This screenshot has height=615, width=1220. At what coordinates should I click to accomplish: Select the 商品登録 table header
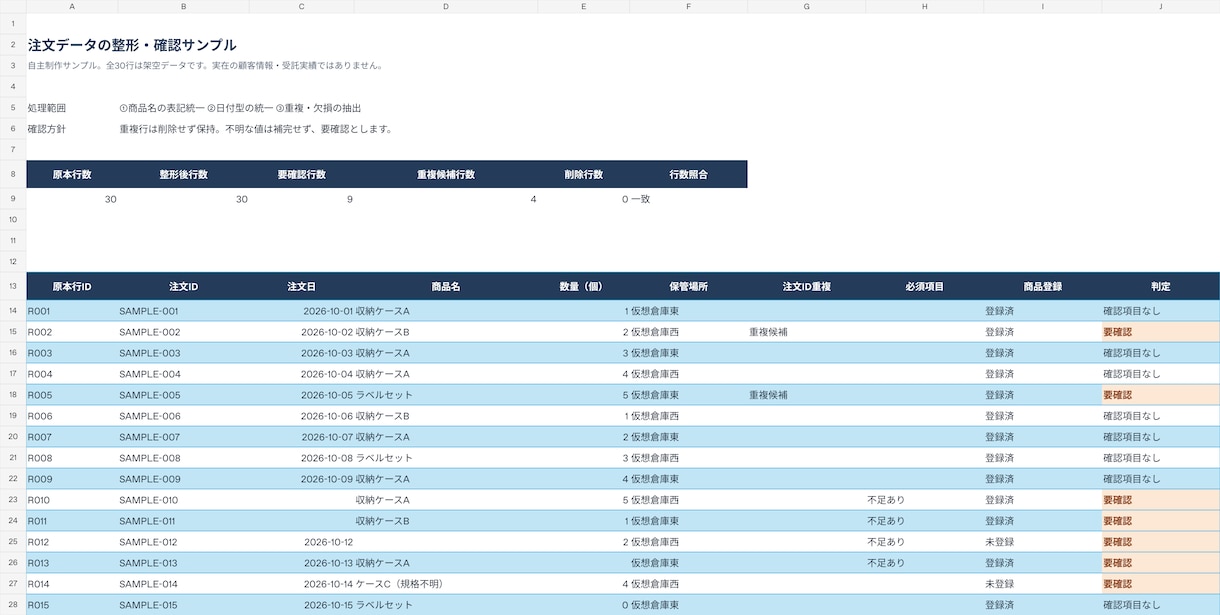coord(1043,286)
